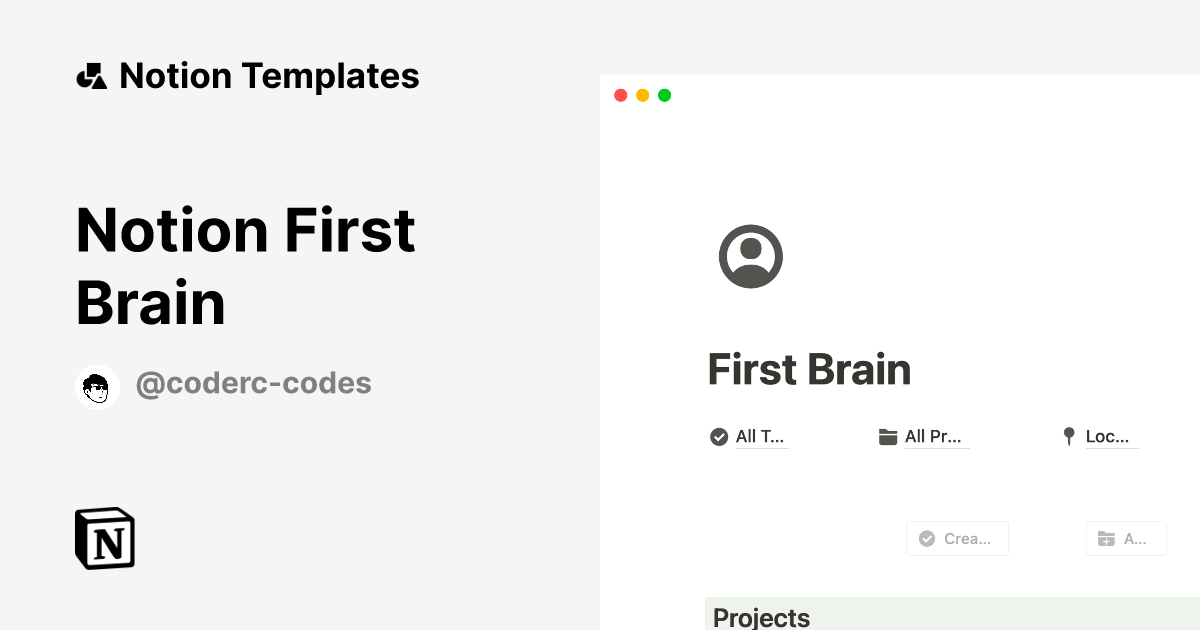Click the All Projects folder icon
Image resolution: width=1200 pixels, height=630 pixels.
click(x=887, y=435)
